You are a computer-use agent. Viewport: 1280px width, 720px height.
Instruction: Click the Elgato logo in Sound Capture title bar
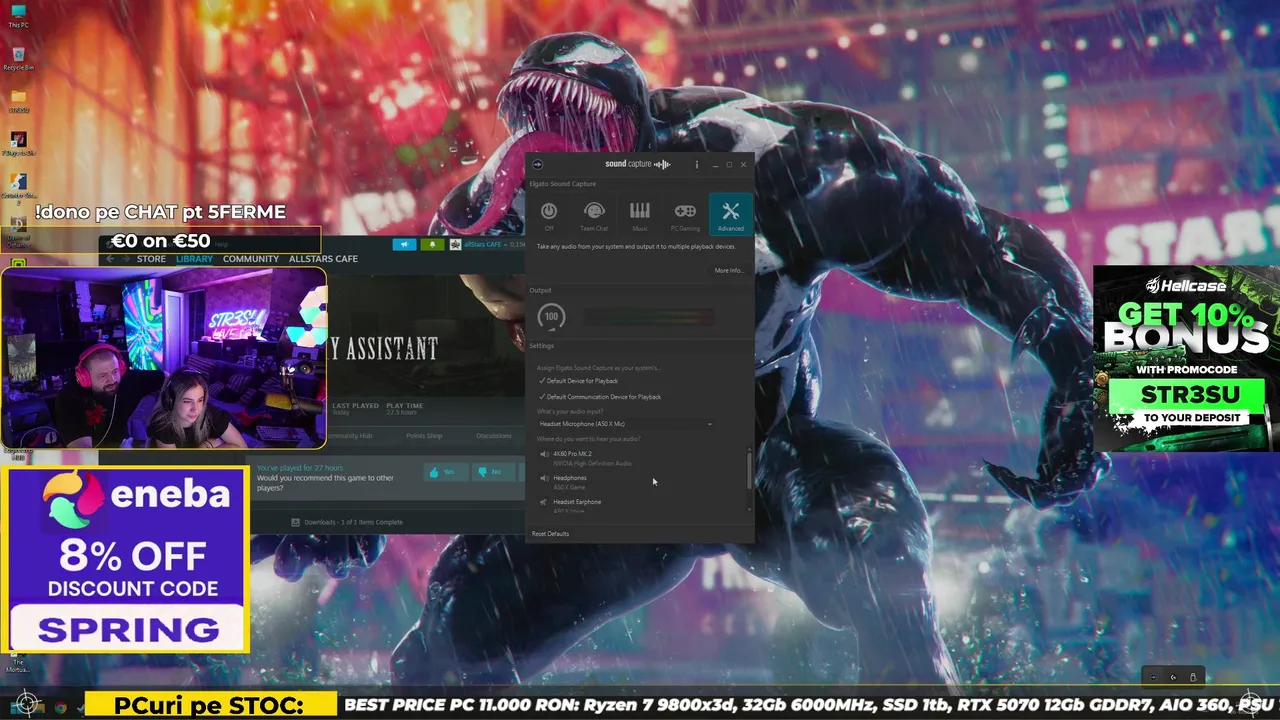(537, 164)
